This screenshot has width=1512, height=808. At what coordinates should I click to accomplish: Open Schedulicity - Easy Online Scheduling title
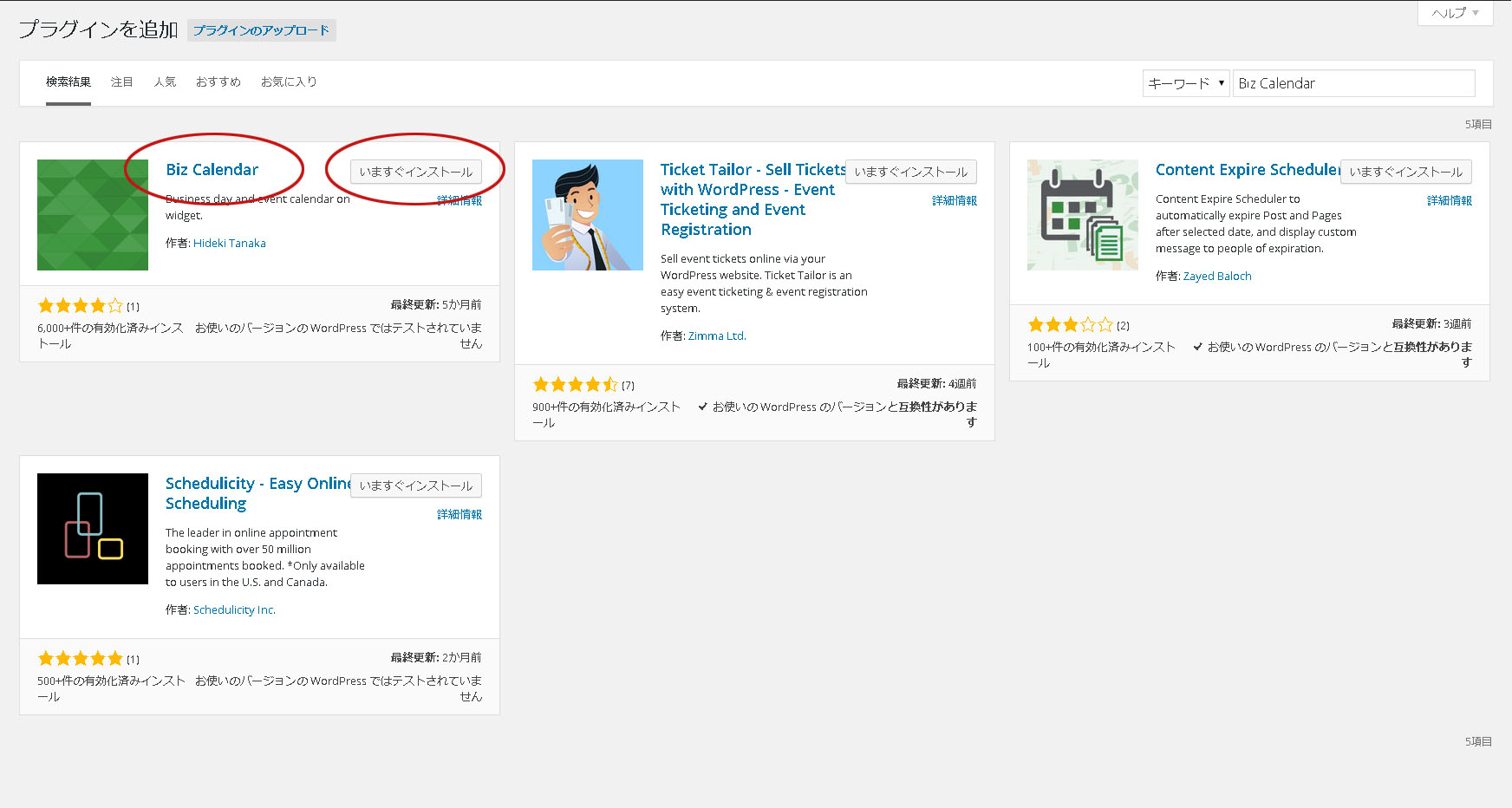point(257,493)
